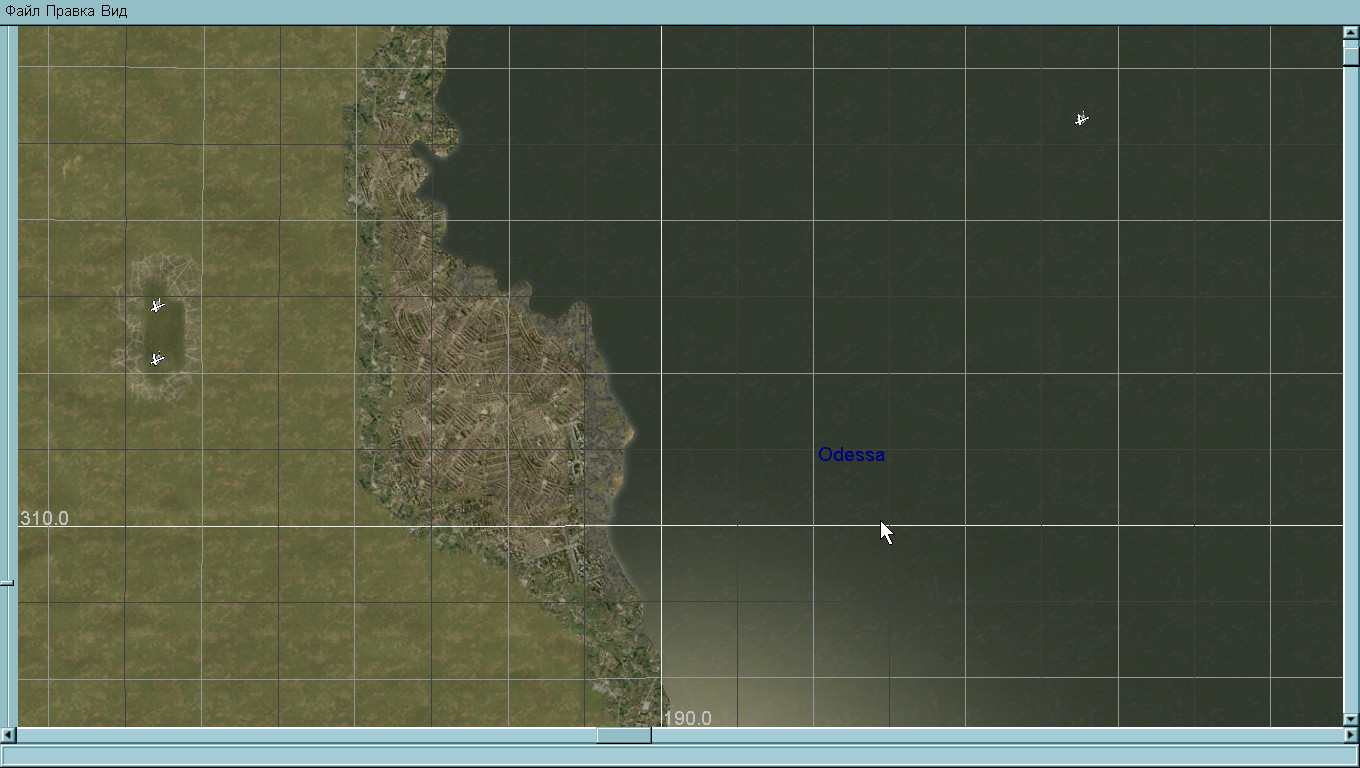This screenshot has width=1360, height=768.
Task: Select the lower aircraft icon on the airfield
Action: 157,358
